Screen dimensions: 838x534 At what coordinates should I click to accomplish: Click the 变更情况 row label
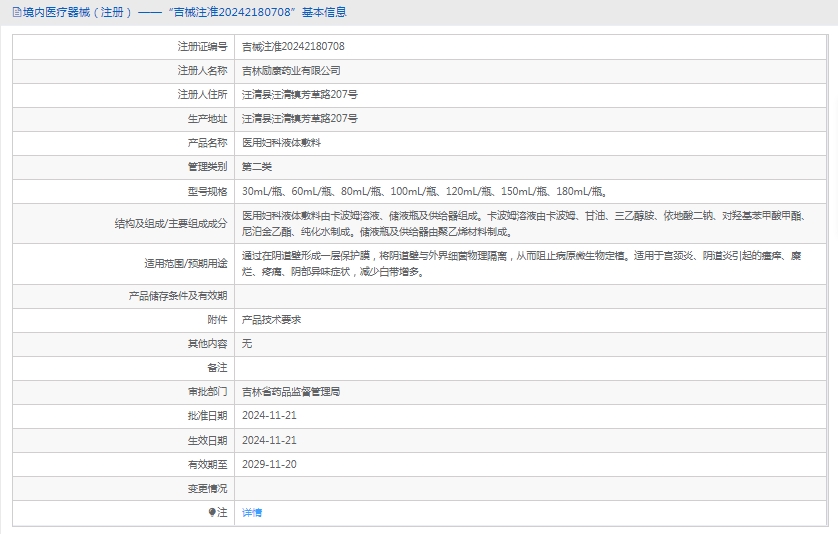pyautogui.click(x=207, y=488)
